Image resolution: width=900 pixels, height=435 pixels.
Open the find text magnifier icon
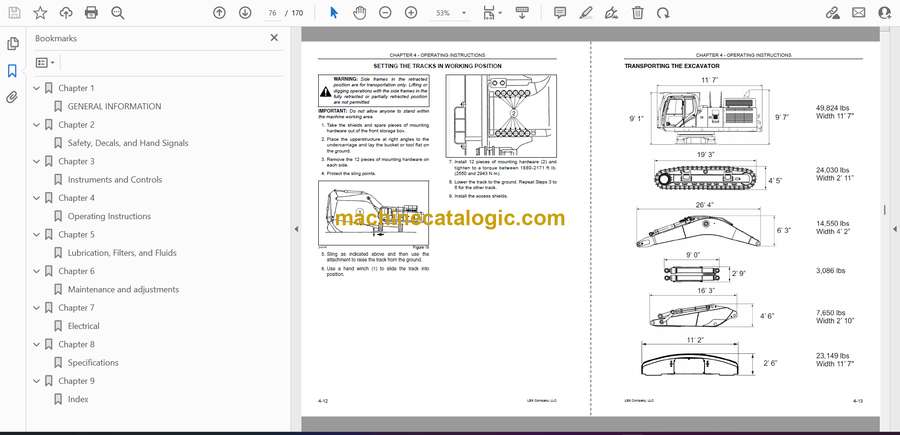point(118,13)
